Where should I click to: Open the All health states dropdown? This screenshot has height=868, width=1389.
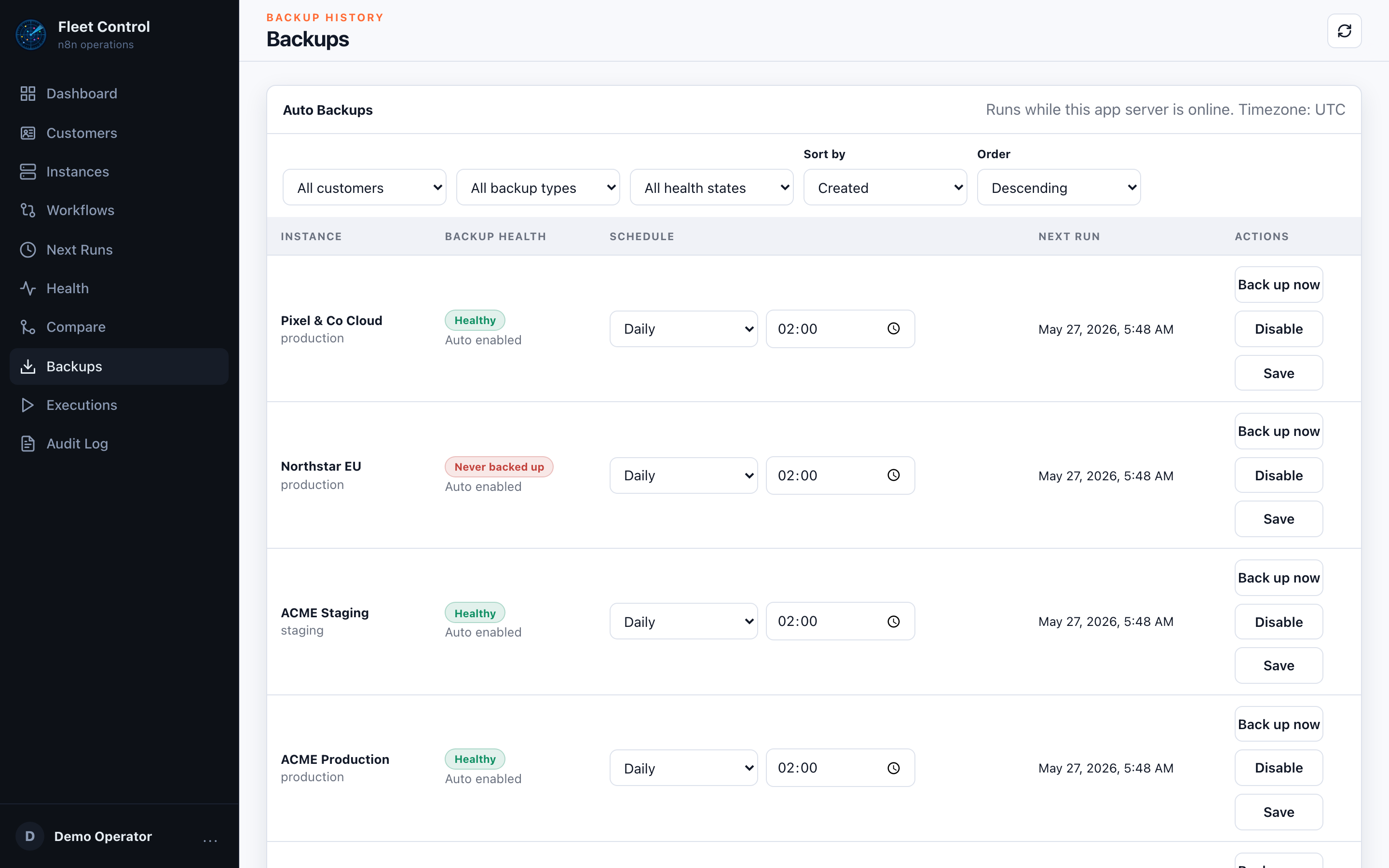pyautogui.click(x=712, y=187)
